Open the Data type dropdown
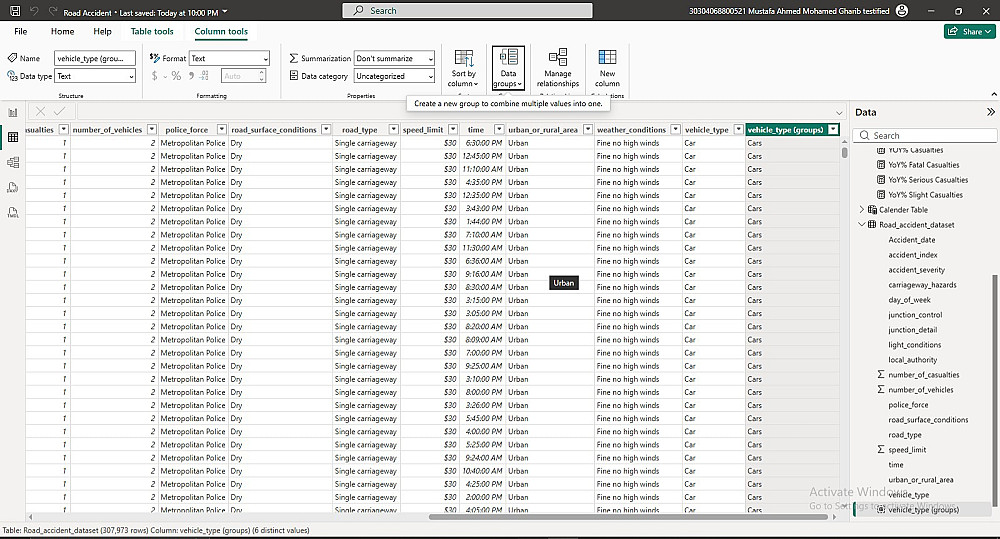Image resolution: width=1000 pixels, height=539 pixels. tap(95, 76)
